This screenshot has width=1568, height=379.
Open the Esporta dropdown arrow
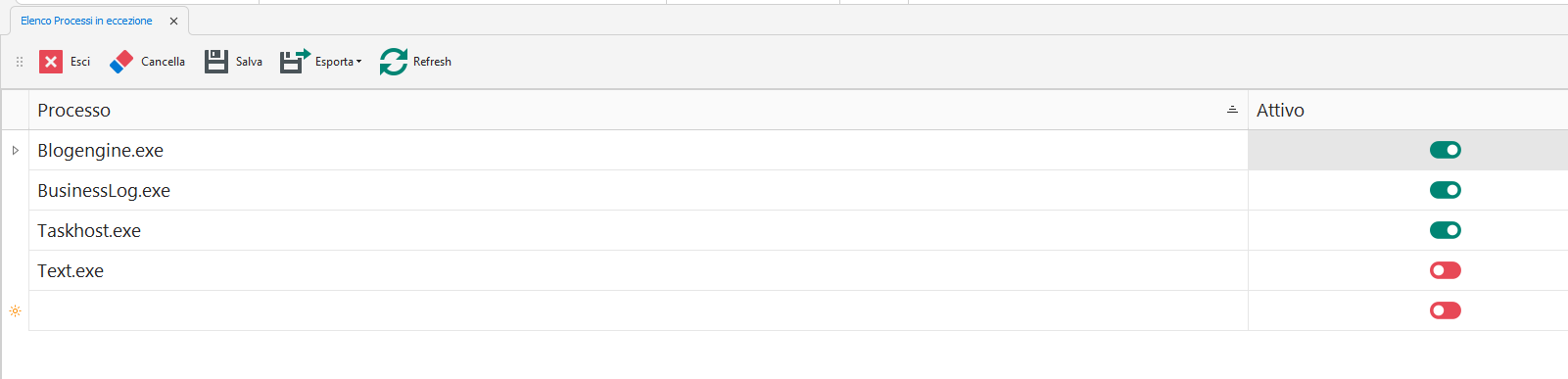click(x=358, y=62)
